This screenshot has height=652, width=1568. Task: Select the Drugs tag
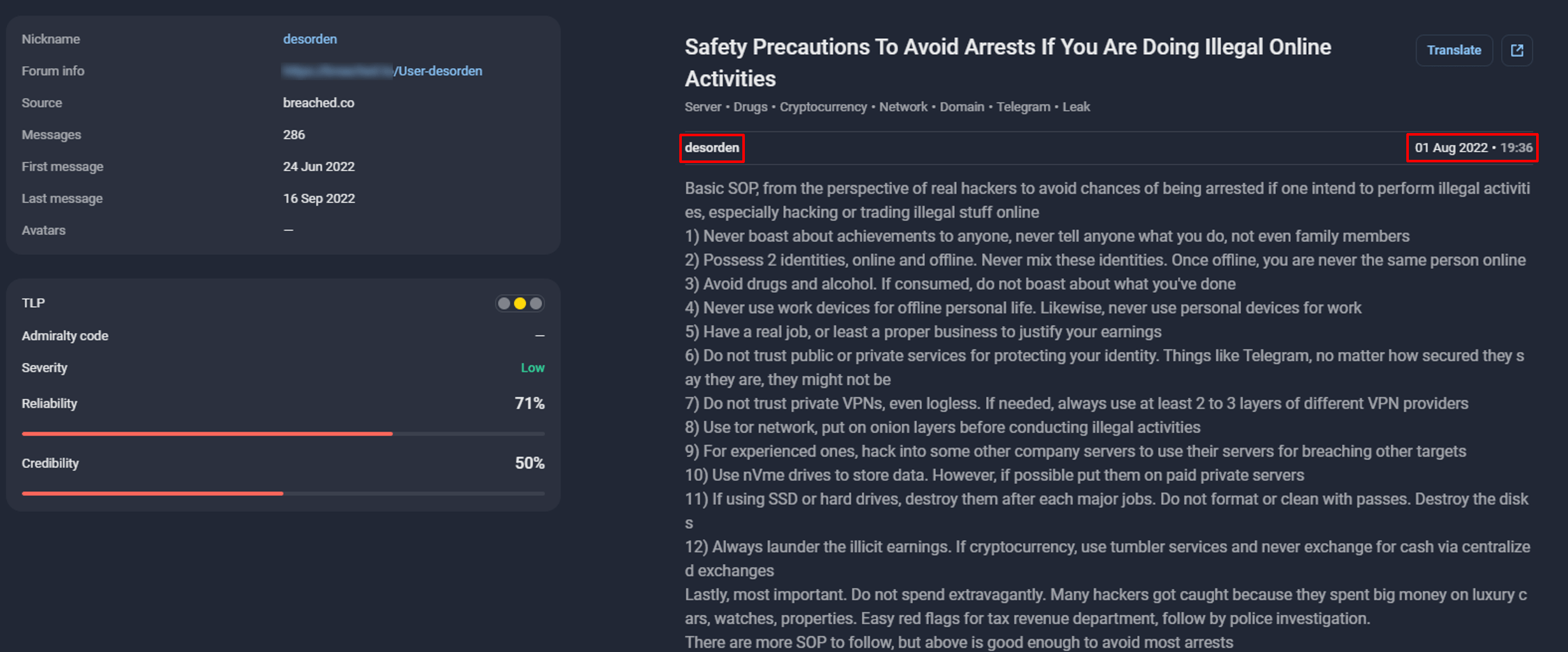[750, 106]
